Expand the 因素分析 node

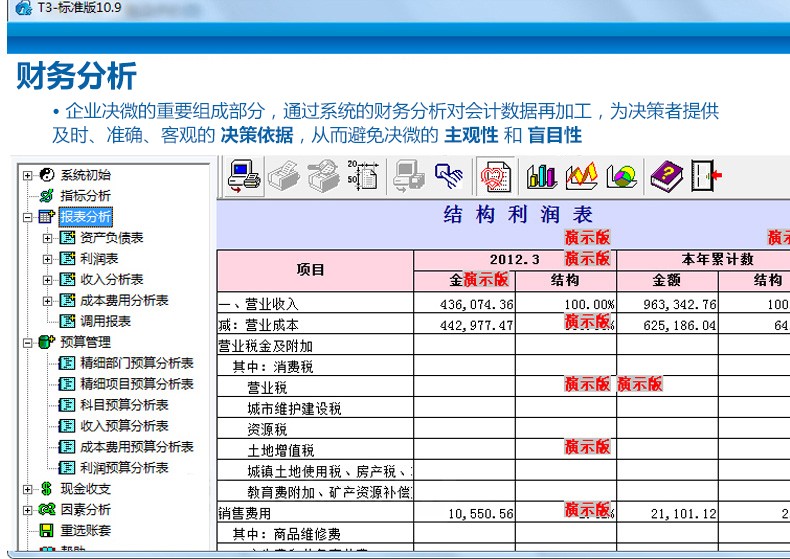point(27,510)
